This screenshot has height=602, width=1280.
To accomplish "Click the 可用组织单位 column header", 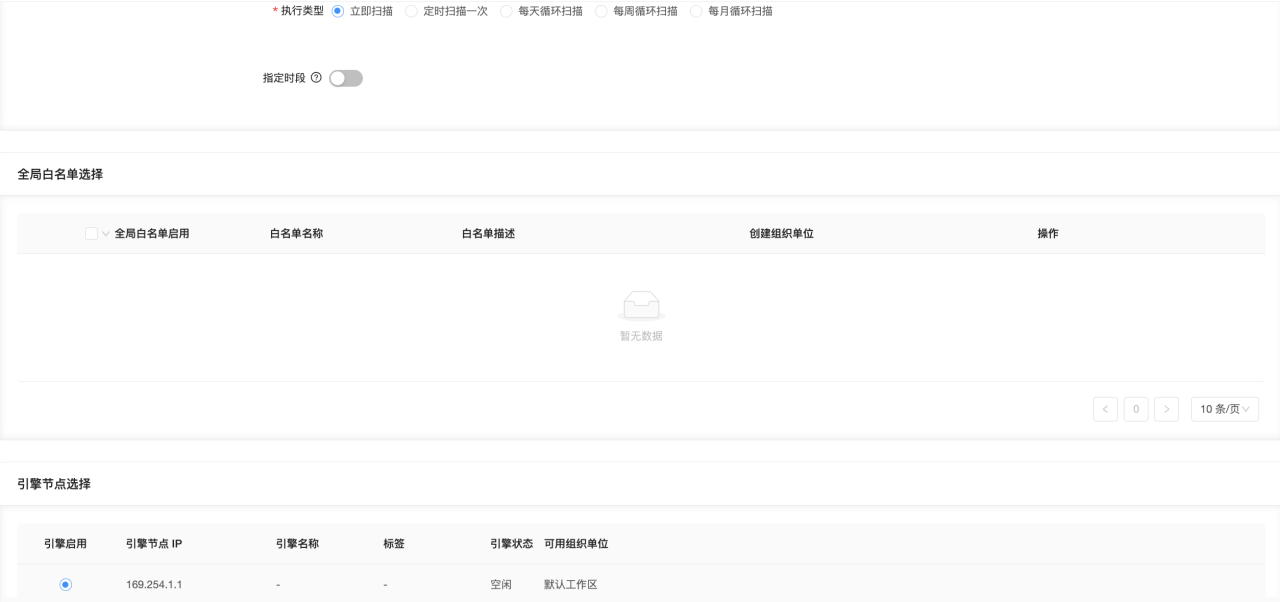I will click(x=576, y=544).
